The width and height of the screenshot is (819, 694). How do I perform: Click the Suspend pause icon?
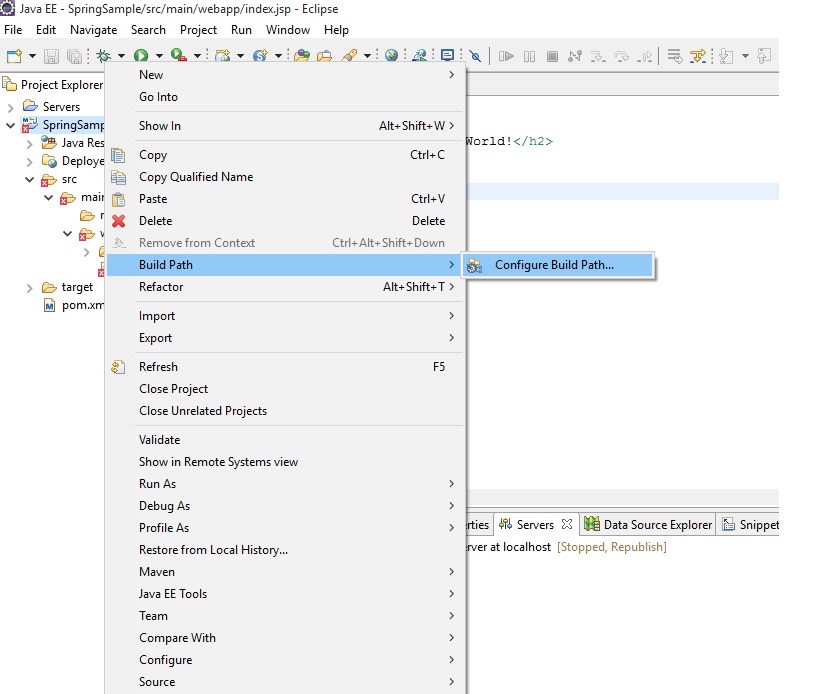[x=529, y=56]
